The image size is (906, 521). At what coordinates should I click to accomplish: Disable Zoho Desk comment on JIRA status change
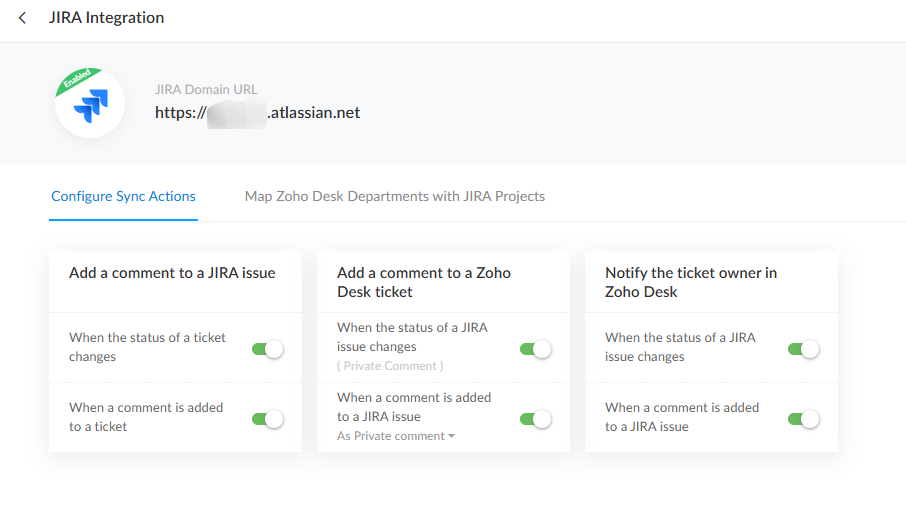point(535,349)
